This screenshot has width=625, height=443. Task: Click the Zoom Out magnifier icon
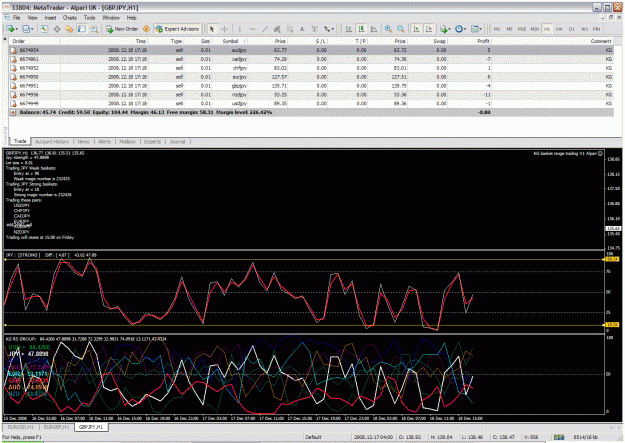click(x=401, y=29)
